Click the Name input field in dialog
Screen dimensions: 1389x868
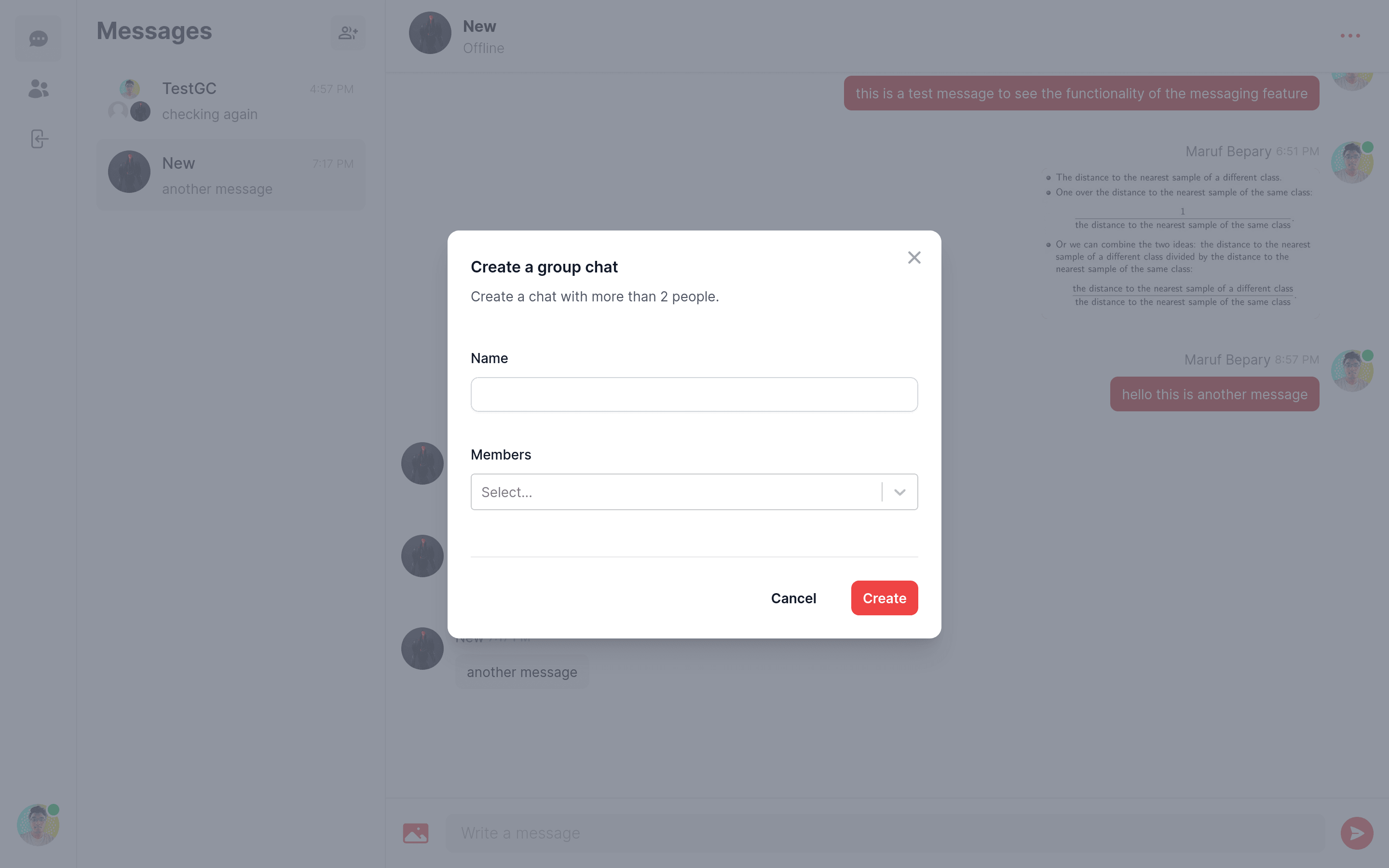click(694, 394)
